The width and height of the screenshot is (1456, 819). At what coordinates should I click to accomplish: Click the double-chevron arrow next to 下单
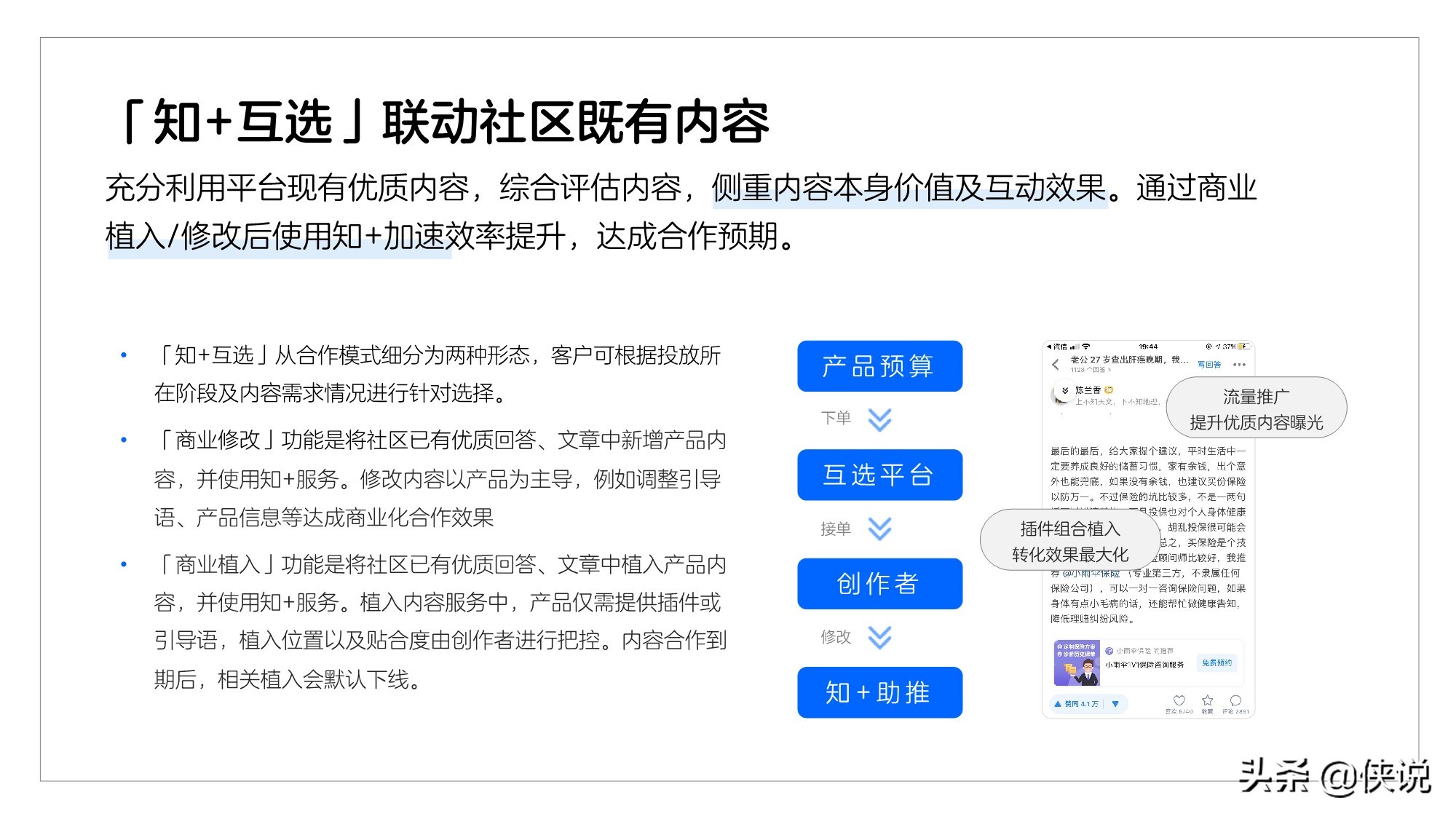click(879, 419)
